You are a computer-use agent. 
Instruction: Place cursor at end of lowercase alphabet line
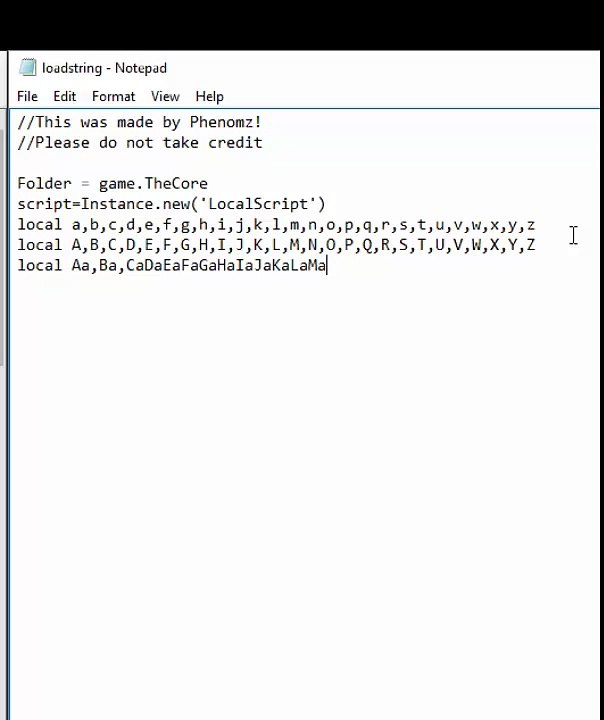(x=536, y=225)
